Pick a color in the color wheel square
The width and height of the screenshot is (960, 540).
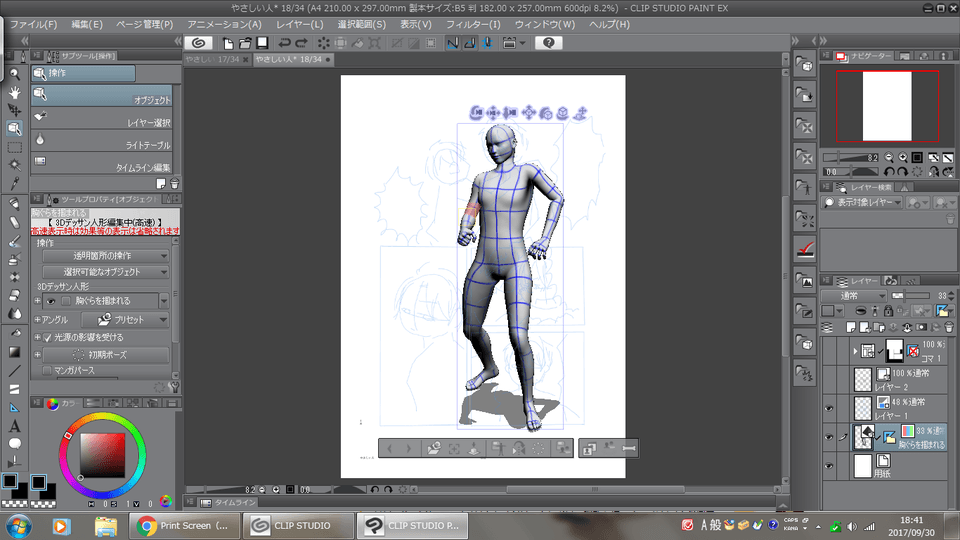click(102, 454)
